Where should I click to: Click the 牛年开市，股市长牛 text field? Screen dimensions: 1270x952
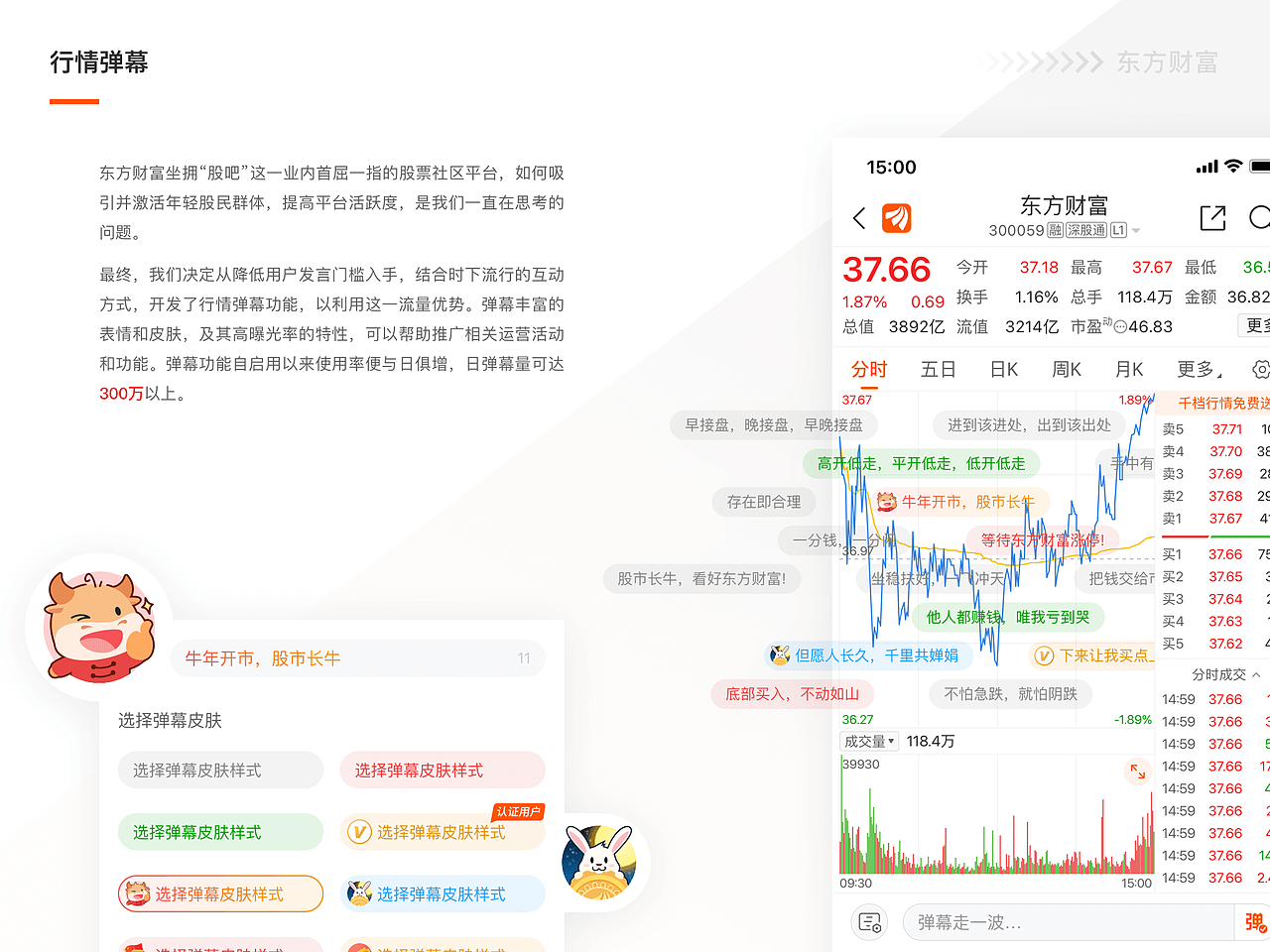[x=357, y=658]
